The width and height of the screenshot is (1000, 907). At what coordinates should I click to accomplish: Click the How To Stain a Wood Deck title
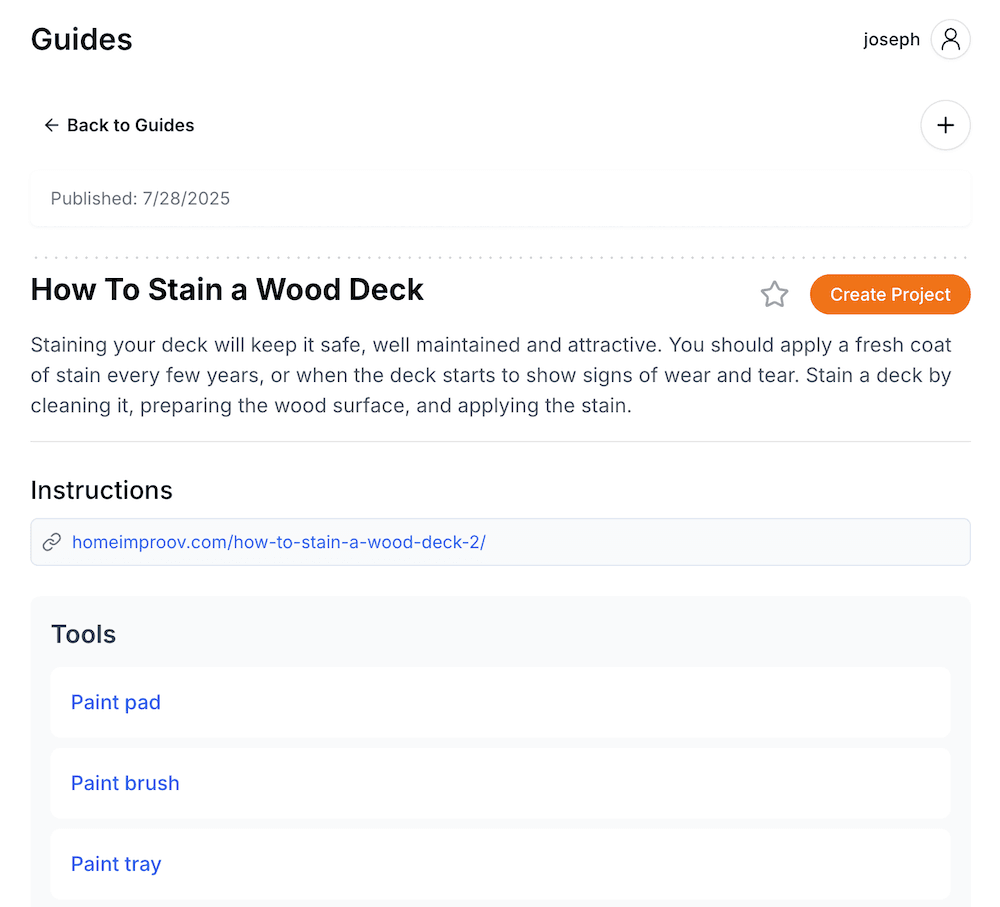click(x=227, y=290)
